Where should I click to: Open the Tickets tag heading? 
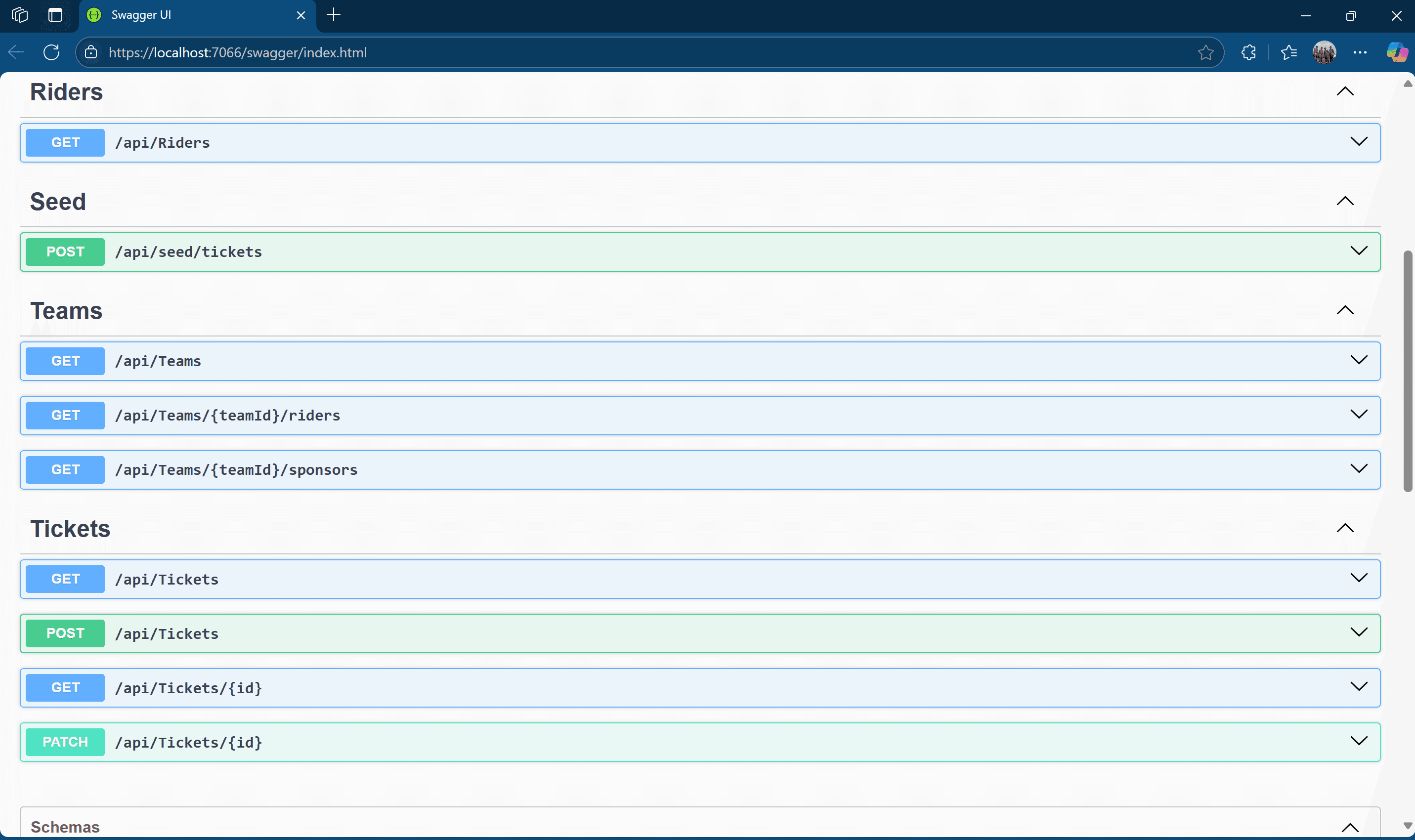pyautogui.click(x=70, y=529)
